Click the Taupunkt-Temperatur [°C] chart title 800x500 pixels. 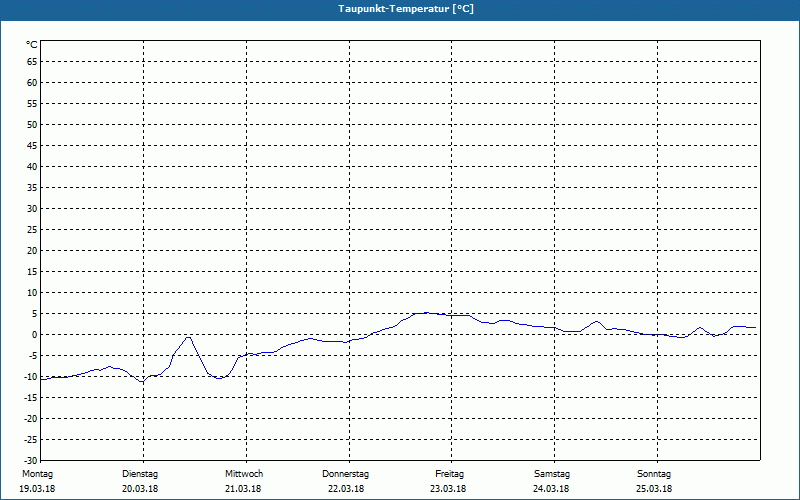point(406,9)
